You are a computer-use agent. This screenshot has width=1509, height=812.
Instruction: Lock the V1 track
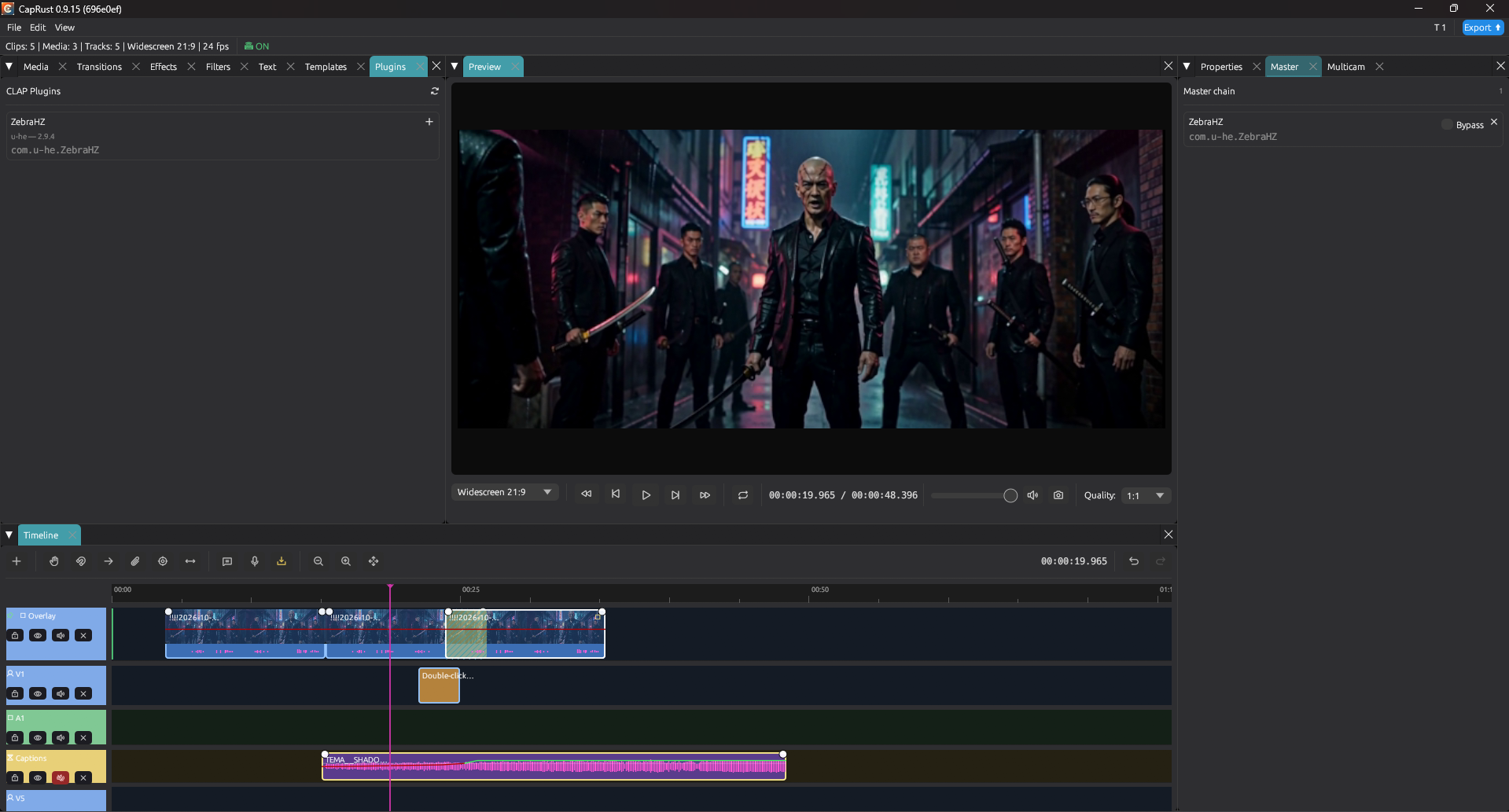pyautogui.click(x=15, y=693)
